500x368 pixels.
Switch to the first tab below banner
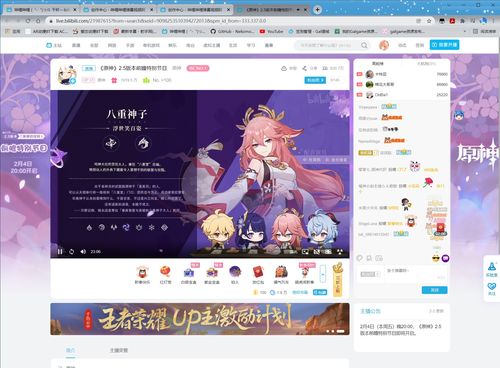click(x=70, y=350)
